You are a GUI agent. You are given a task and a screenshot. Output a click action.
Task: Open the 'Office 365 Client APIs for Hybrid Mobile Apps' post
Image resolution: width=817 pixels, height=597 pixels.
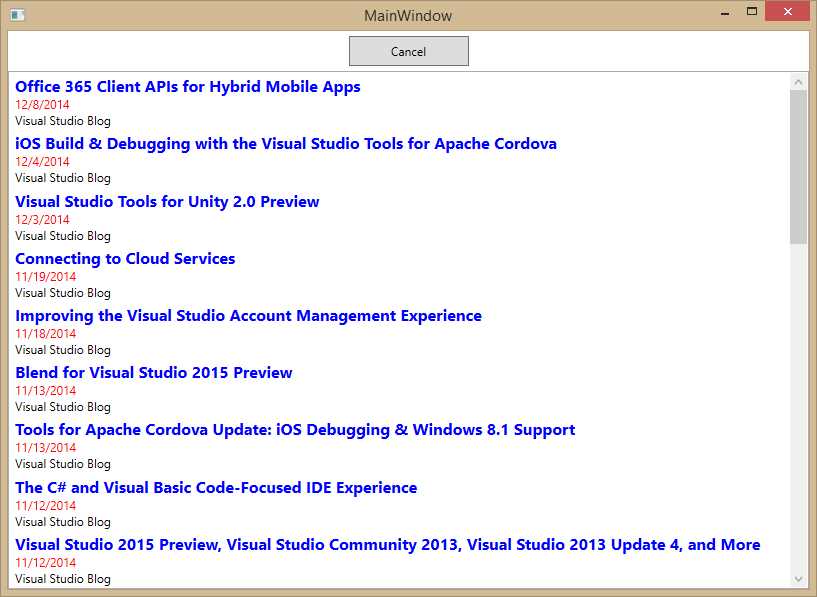[186, 86]
